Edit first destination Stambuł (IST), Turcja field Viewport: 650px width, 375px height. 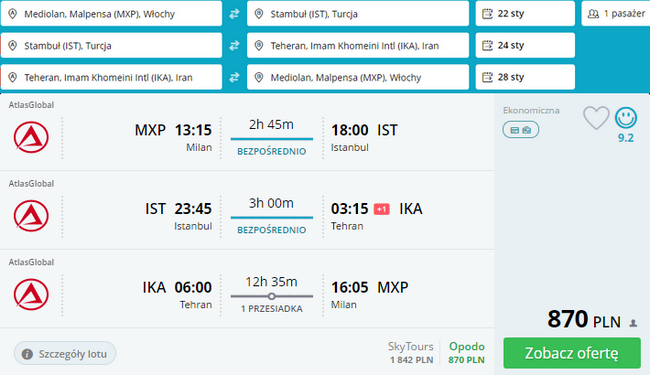coord(358,14)
